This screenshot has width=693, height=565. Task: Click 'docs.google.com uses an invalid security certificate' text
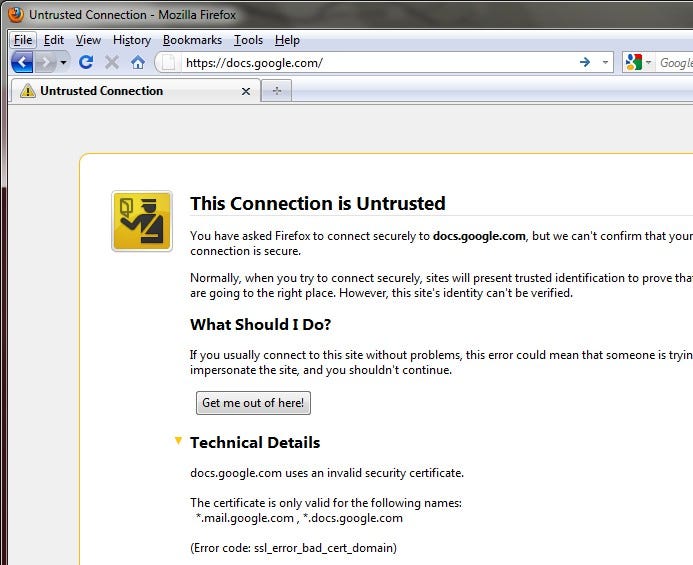pos(327,473)
